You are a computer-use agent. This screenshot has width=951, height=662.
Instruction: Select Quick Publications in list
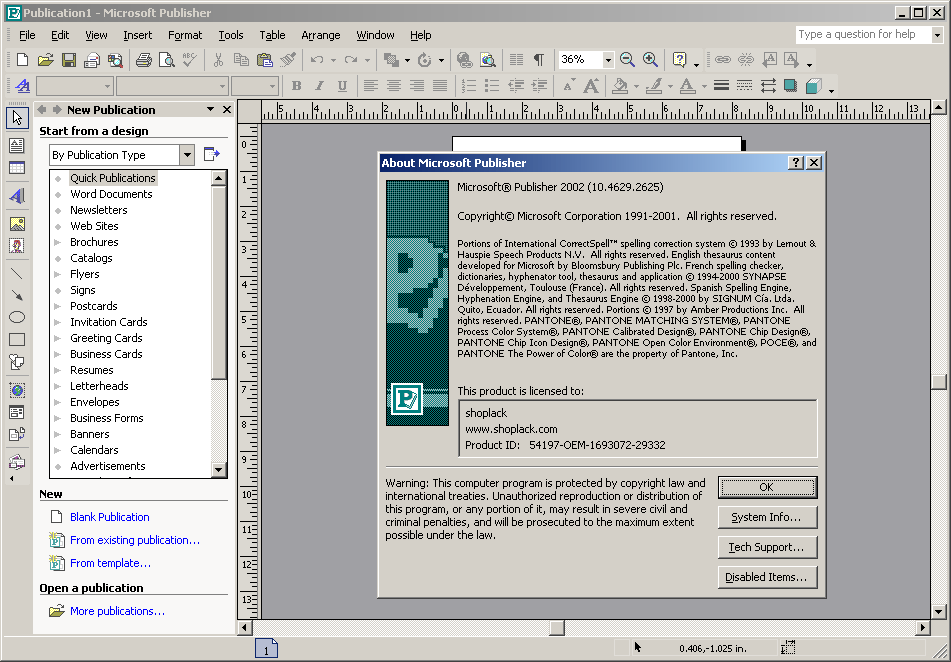pyautogui.click(x=113, y=178)
